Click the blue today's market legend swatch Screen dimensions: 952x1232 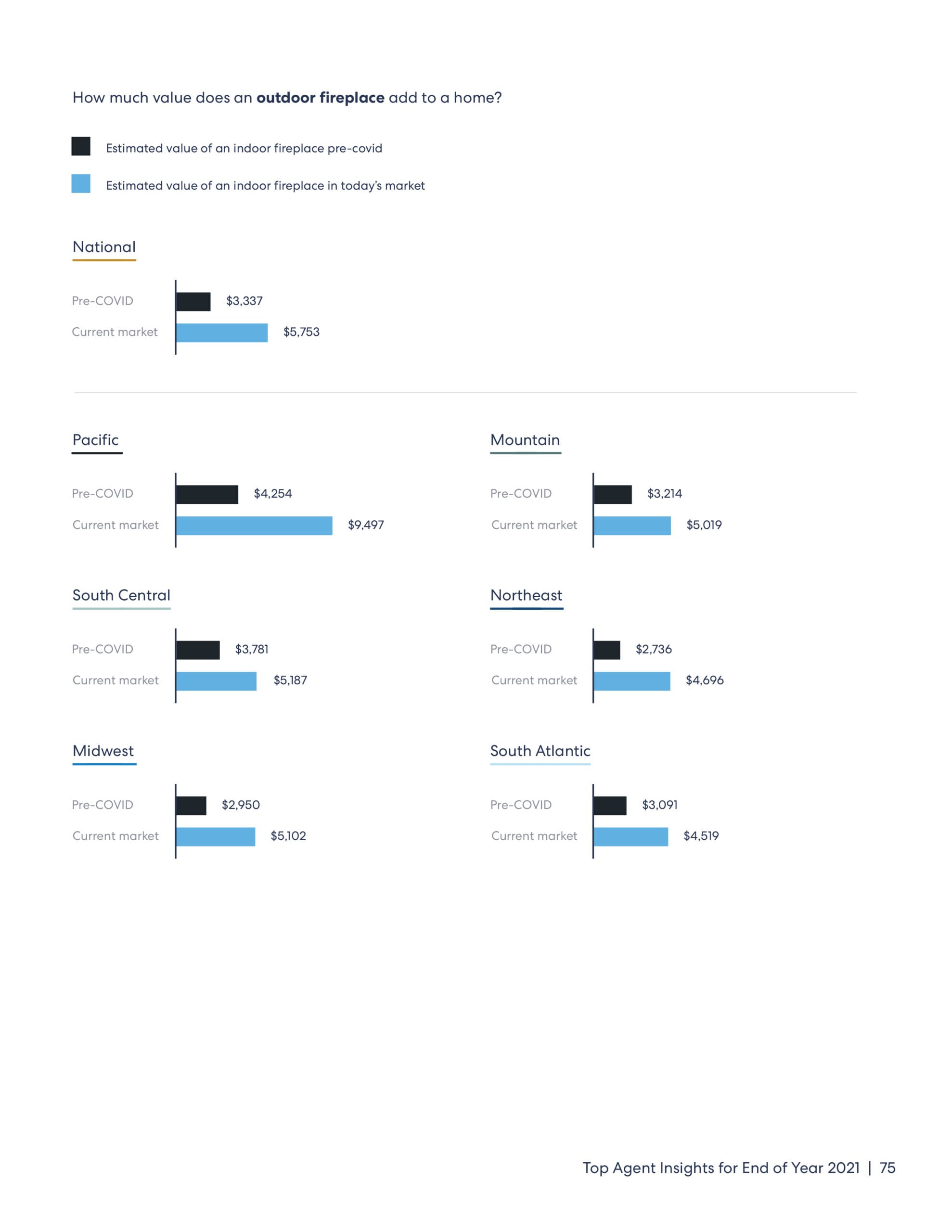pyautogui.click(x=81, y=184)
